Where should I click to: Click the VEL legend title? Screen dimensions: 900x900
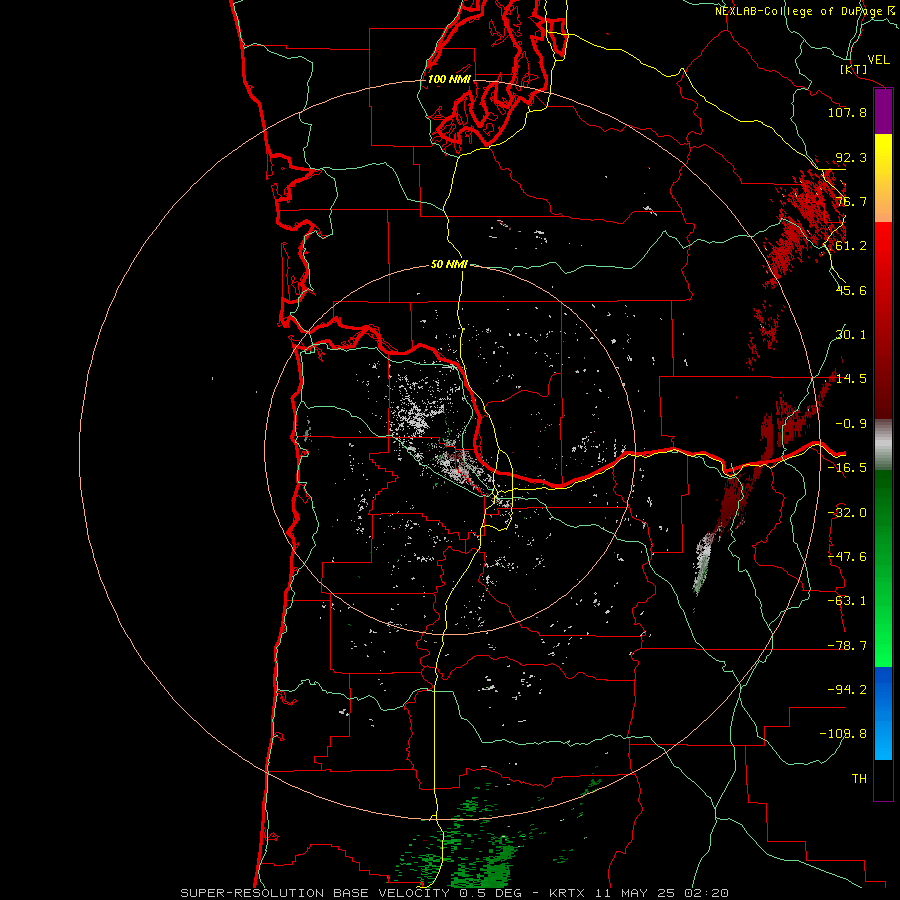pos(878,60)
